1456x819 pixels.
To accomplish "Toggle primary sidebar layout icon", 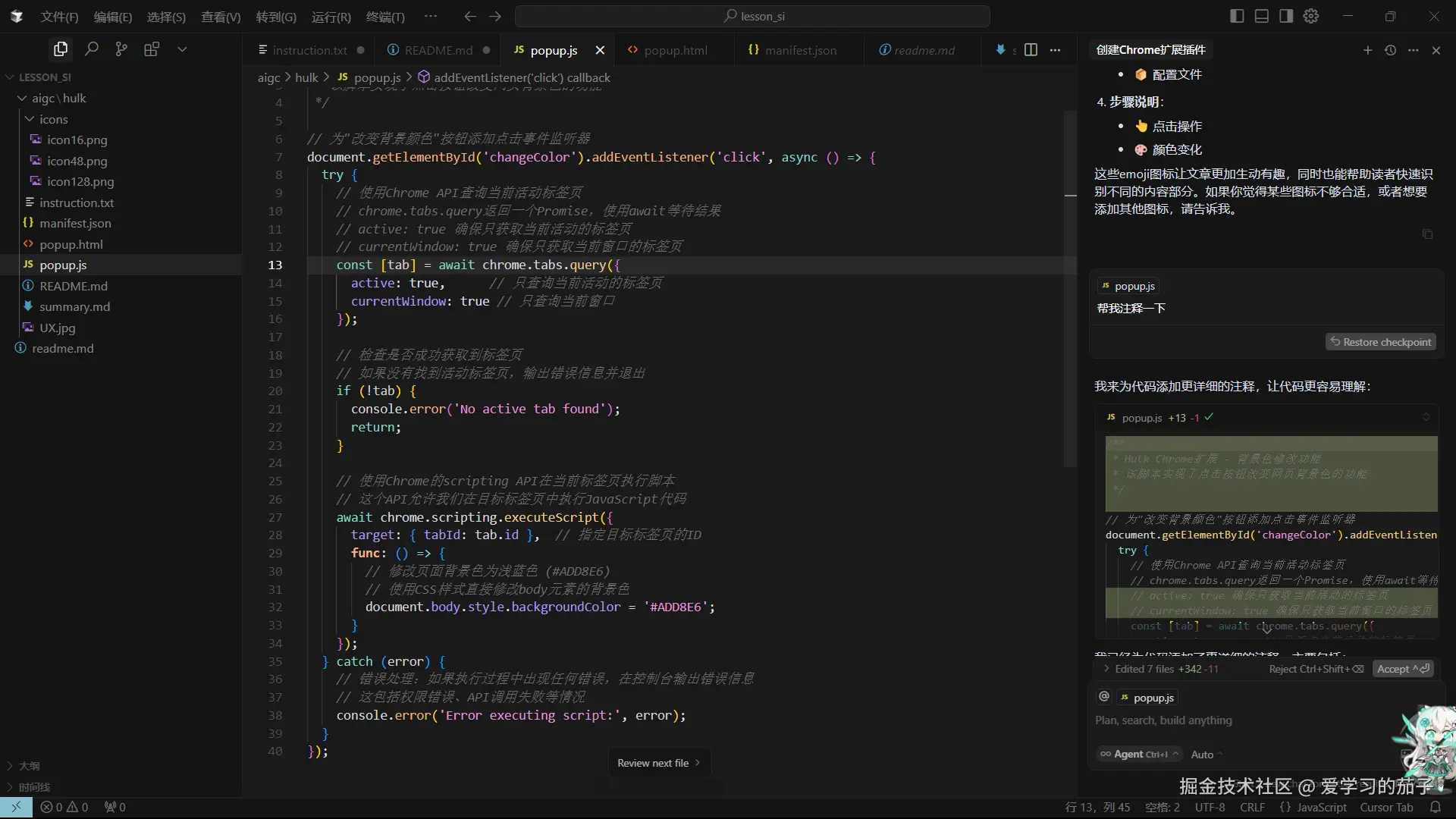I will tap(1237, 16).
